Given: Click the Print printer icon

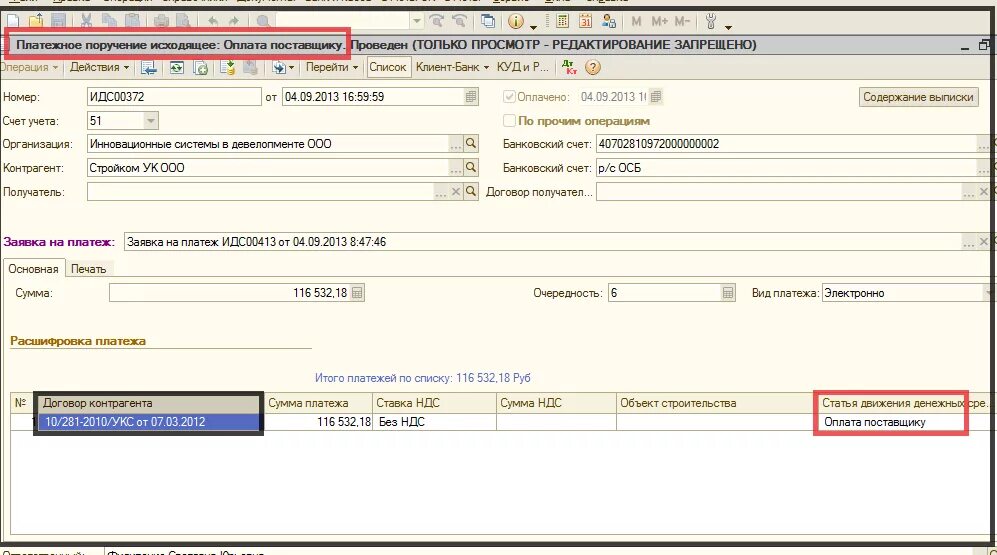Looking at the screenshot, I should (x=162, y=21).
